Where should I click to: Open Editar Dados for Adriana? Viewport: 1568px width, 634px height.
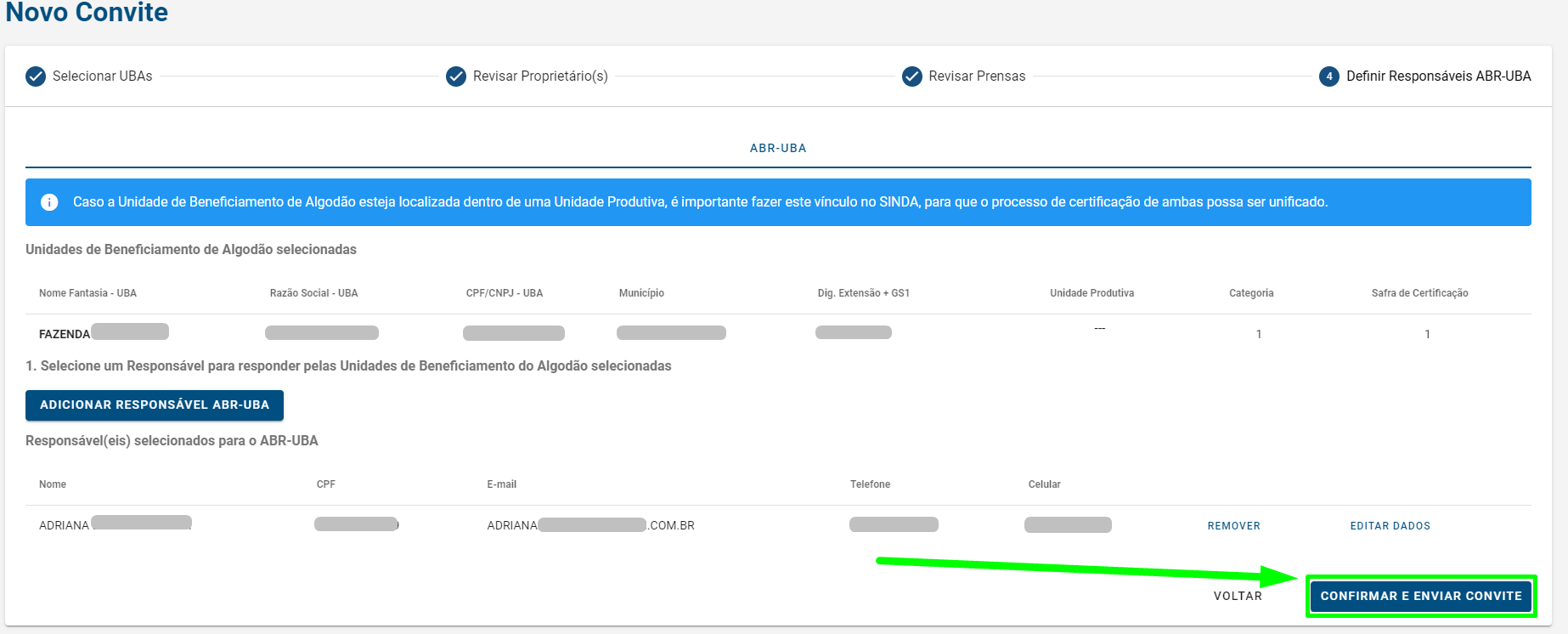pos(1390,526)
